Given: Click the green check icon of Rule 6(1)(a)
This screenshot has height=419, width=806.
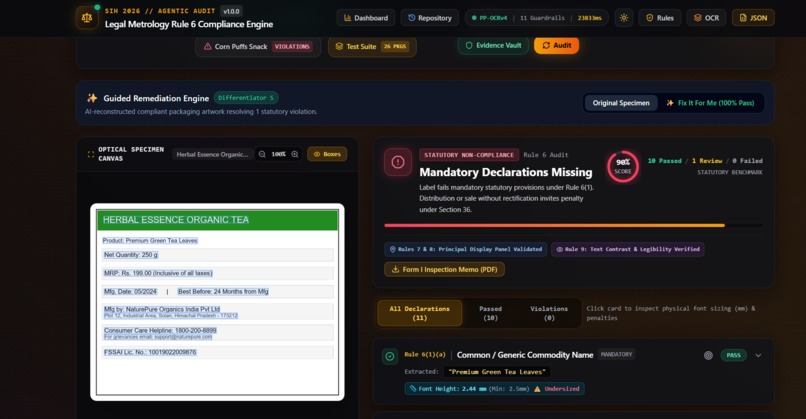Looking at the screenshot, I should (x=390, y=356).
